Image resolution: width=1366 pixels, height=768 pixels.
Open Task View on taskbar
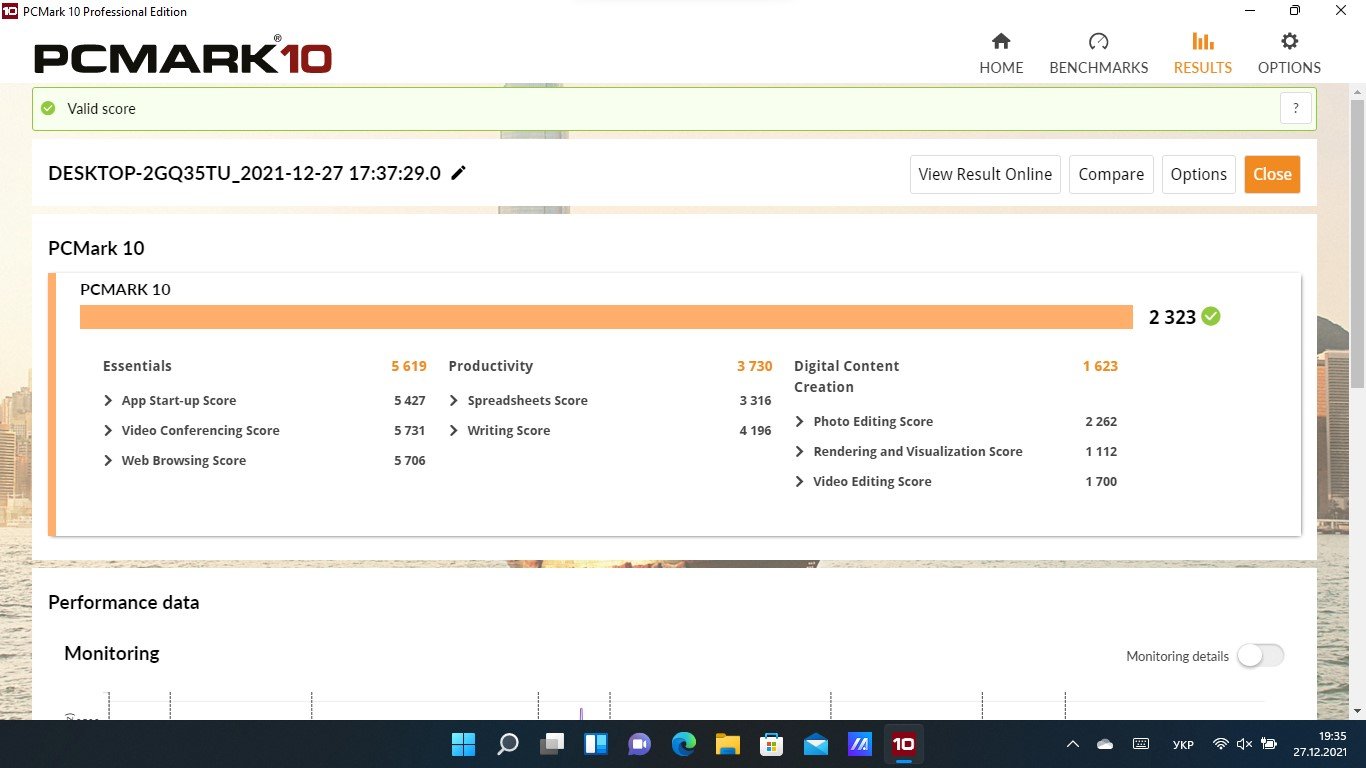pos(551,744)
